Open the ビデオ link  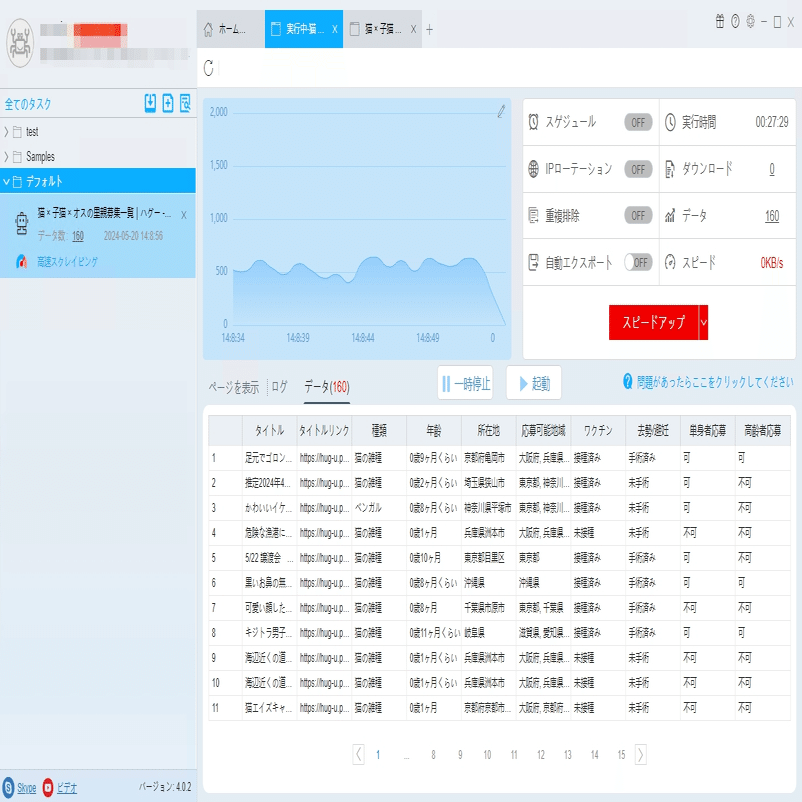point(66,788)
